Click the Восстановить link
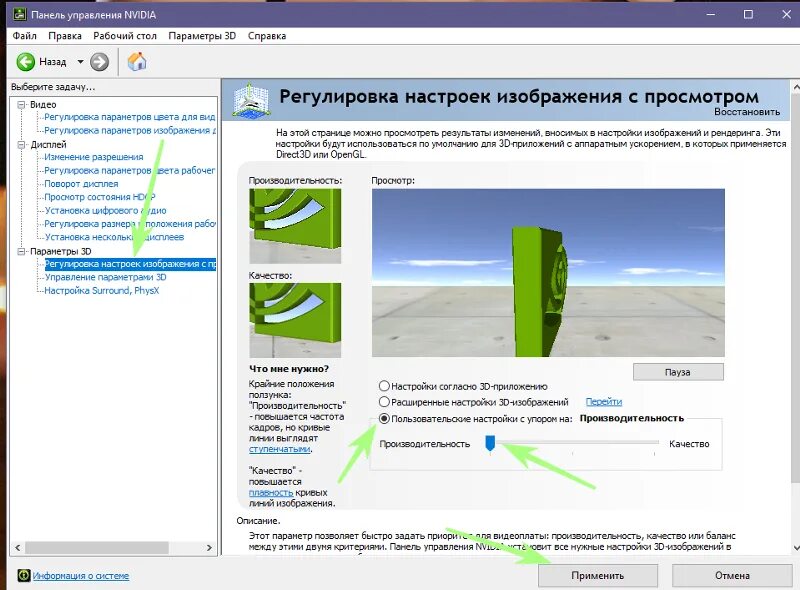This screenshot has height=590, width=800. (747, 112)
